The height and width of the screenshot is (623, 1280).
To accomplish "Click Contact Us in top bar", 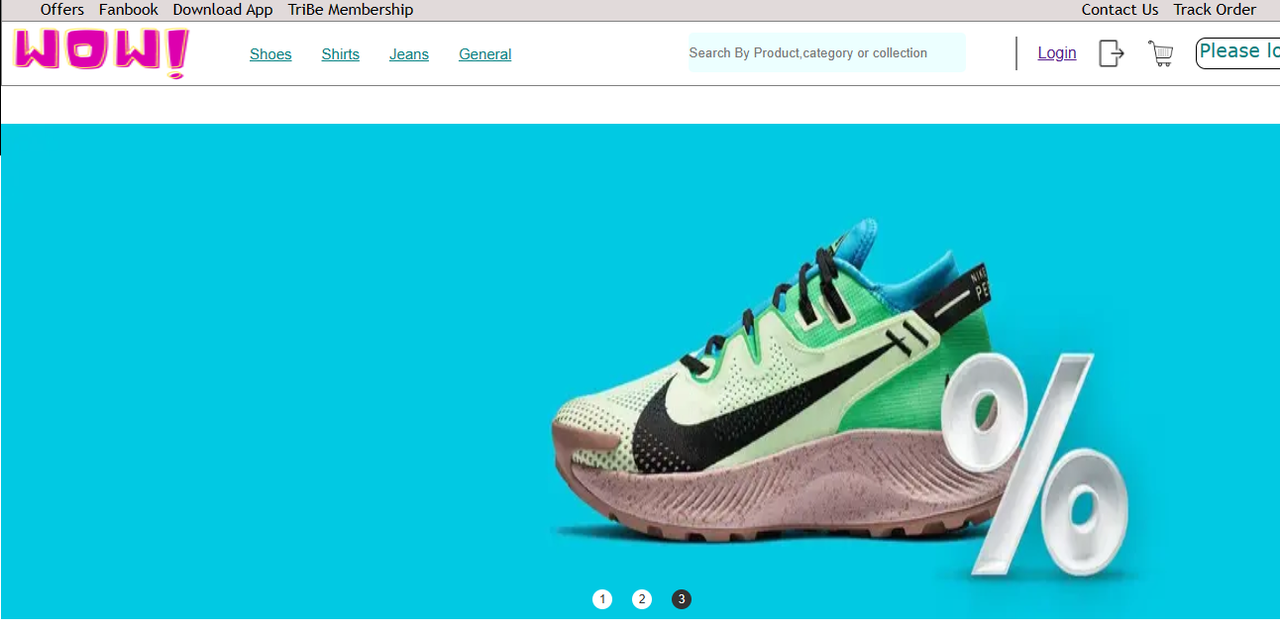I will [1119, 10].
